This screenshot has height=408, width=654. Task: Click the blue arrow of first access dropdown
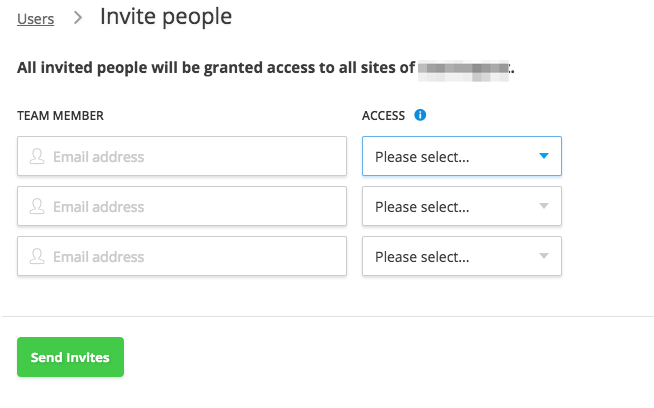(x=543, y=156)
